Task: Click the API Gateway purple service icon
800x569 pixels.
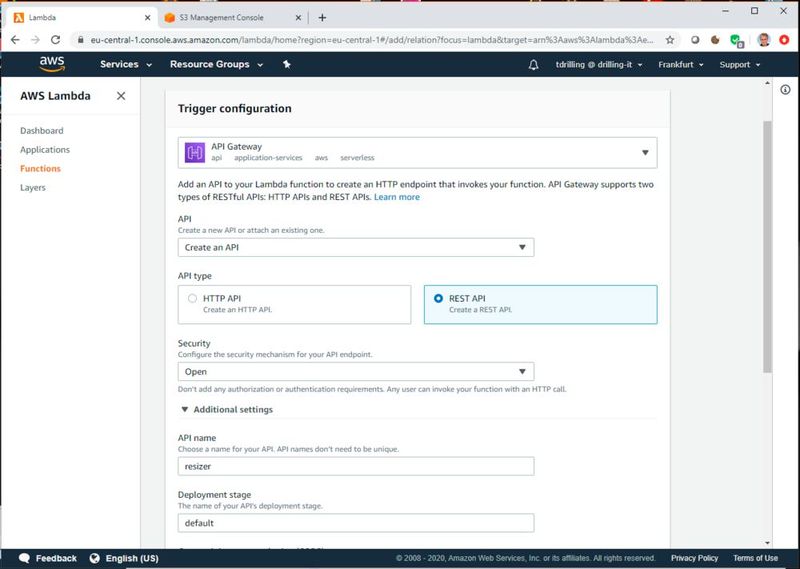Action: 194,152
